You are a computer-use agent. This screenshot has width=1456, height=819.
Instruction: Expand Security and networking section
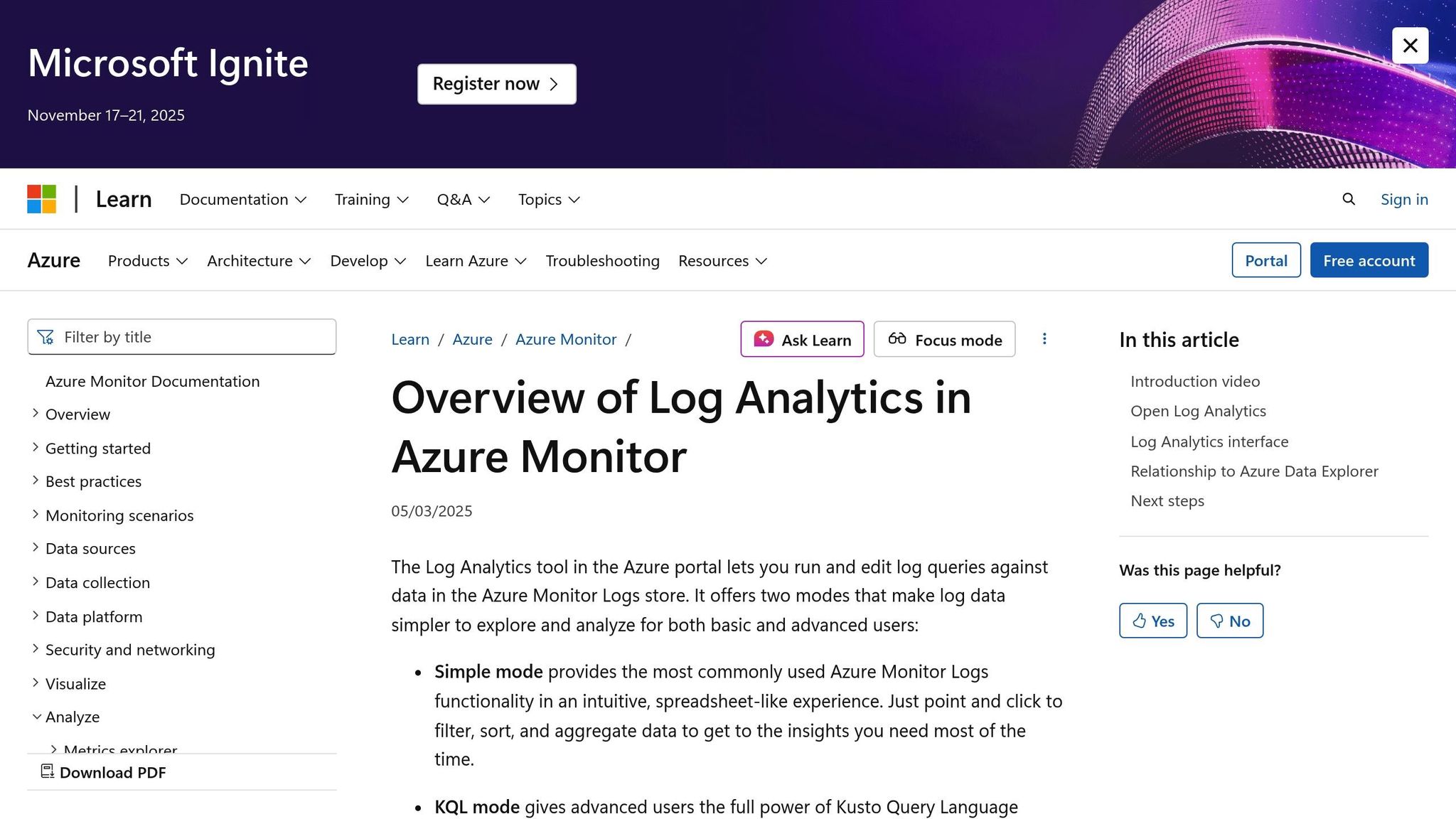(x=36, y=648)
